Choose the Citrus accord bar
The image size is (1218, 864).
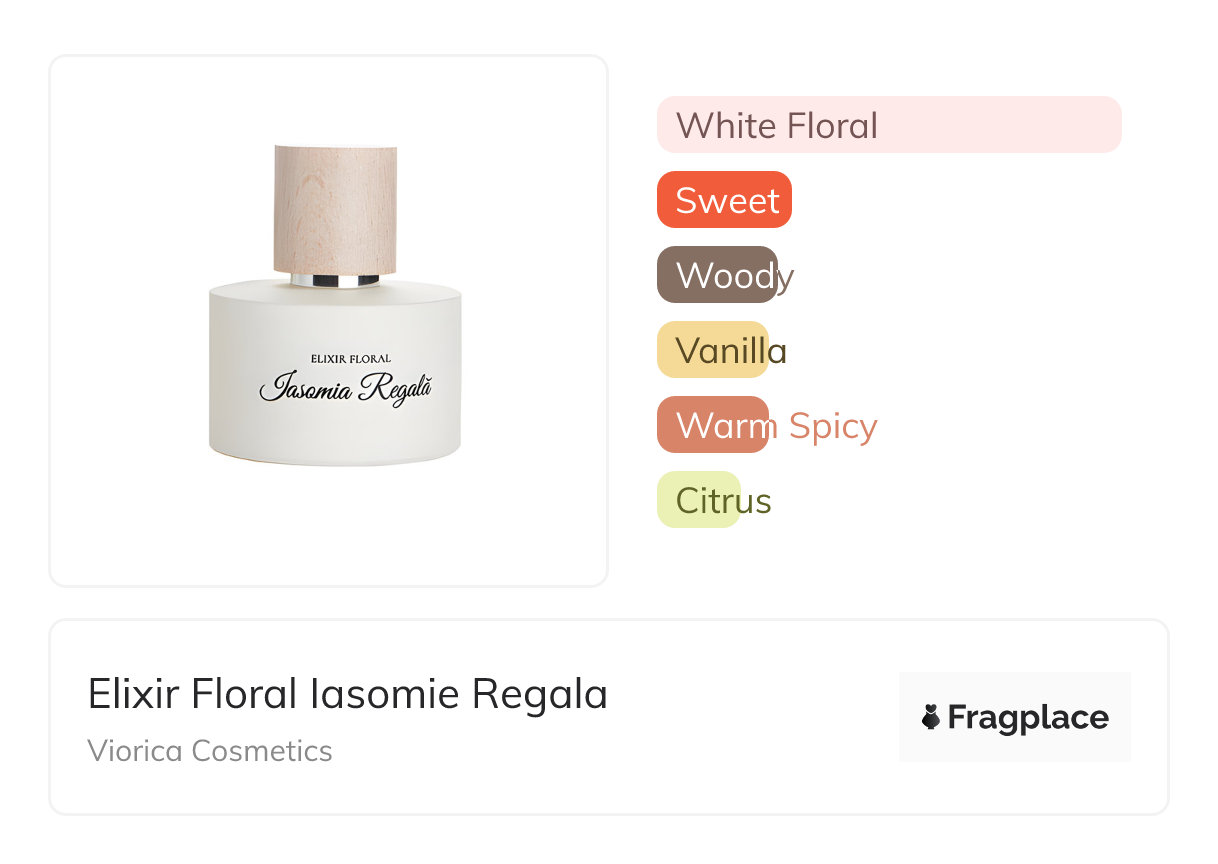[x=698, y=500]
